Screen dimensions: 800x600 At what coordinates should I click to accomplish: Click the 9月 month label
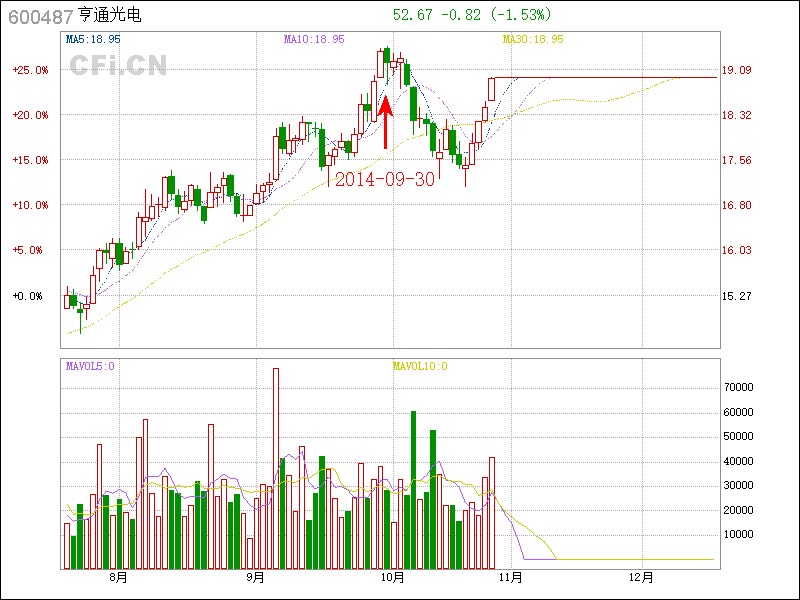[x=255, y=577]
